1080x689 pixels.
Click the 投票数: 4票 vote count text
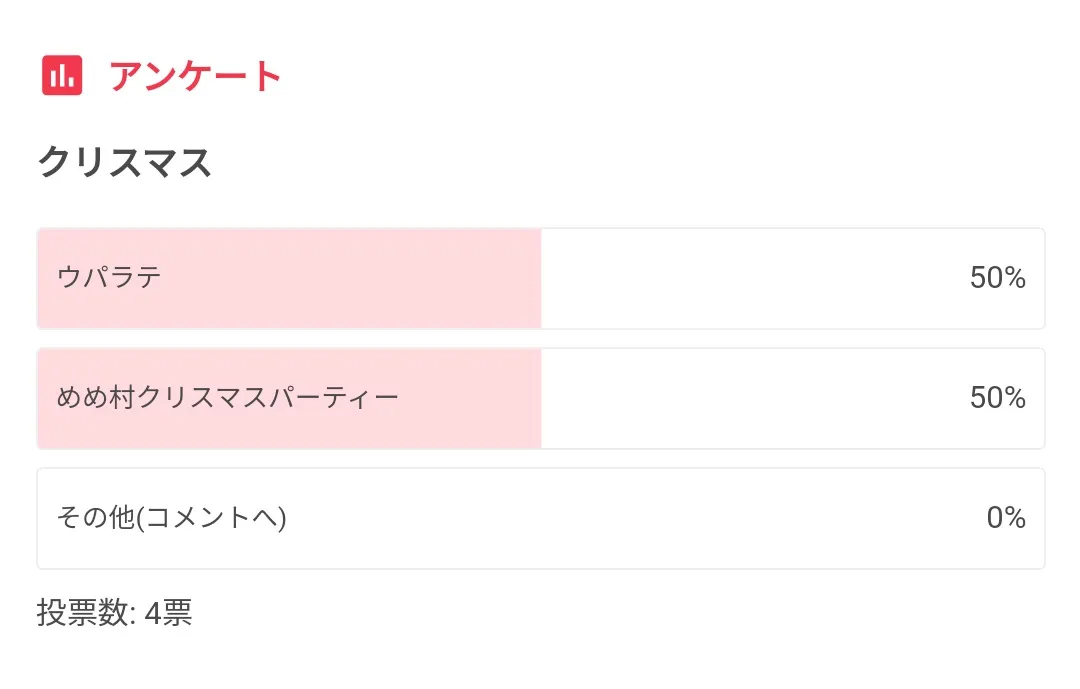115,612
